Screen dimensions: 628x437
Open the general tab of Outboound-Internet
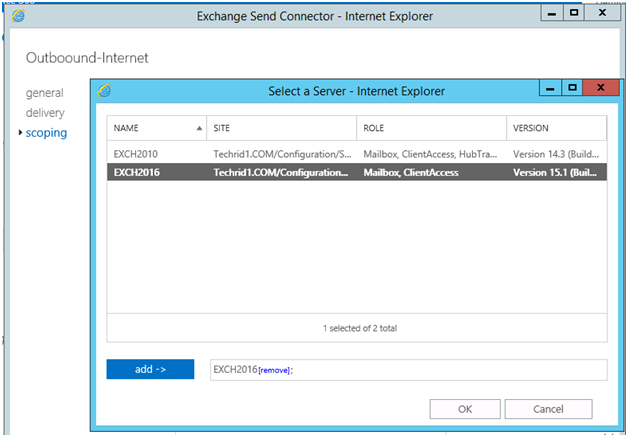point(44,93)
